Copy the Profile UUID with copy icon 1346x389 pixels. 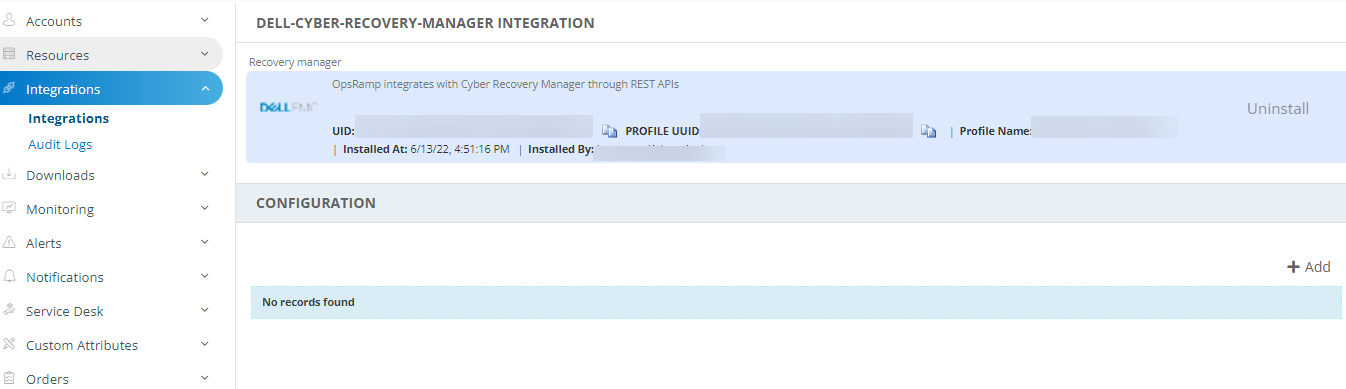pyautogui.click(x=928, y=131)
